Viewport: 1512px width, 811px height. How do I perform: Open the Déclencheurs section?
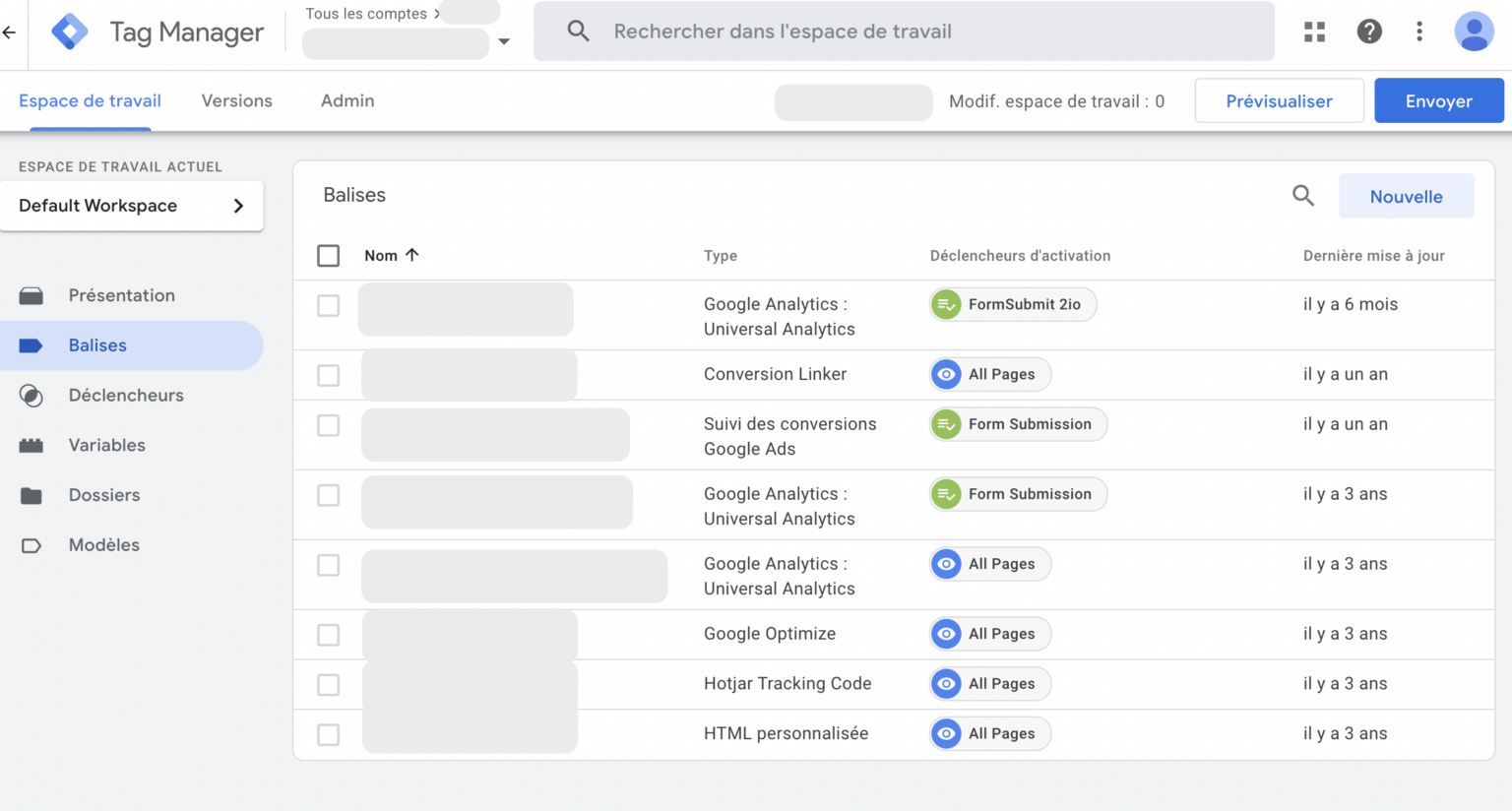pyautogui.click(x=126, y=395)
